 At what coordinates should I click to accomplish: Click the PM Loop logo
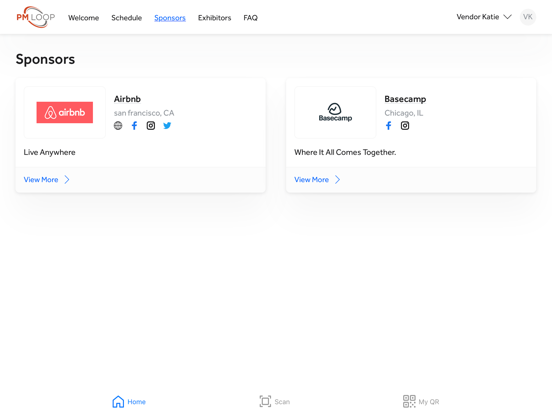36,17
